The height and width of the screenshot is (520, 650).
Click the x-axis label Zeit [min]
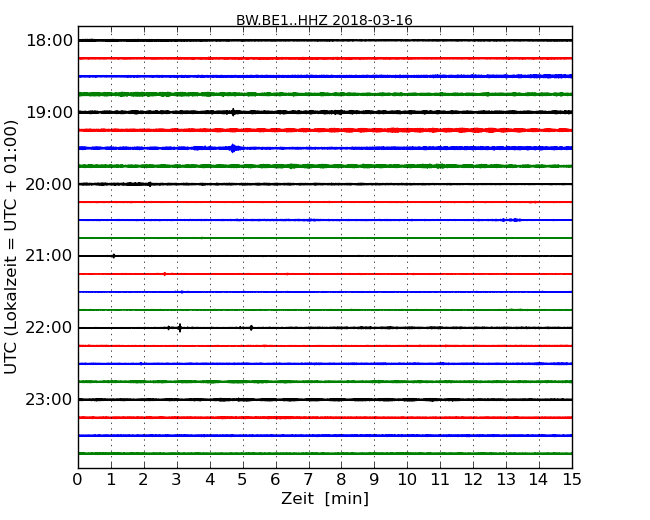325,498
